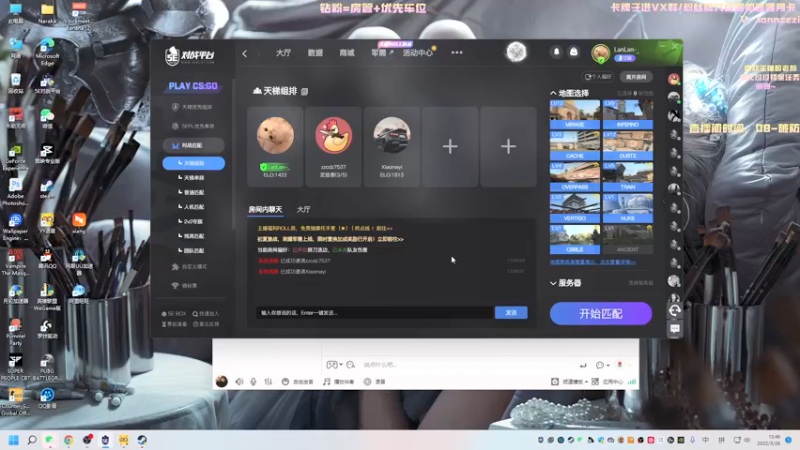This screenshot has width=800, height=450.
Task: Click the 离开房间 button
Action: [636, 77]
